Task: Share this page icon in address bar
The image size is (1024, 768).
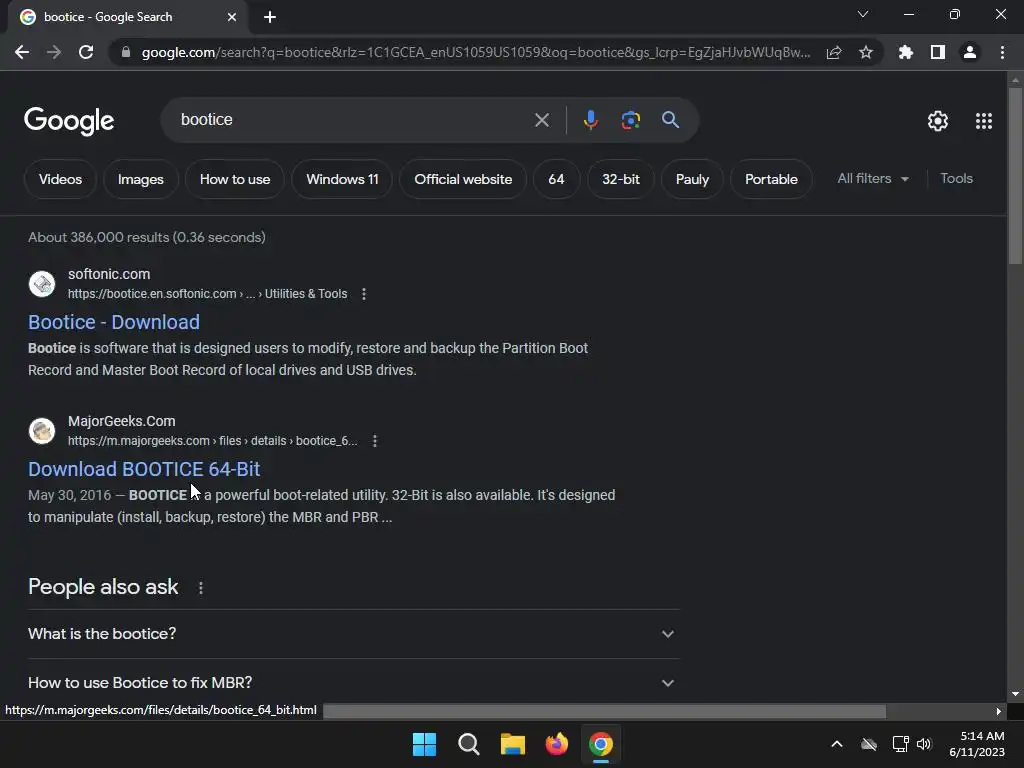Action: click(x=834, y=52)
